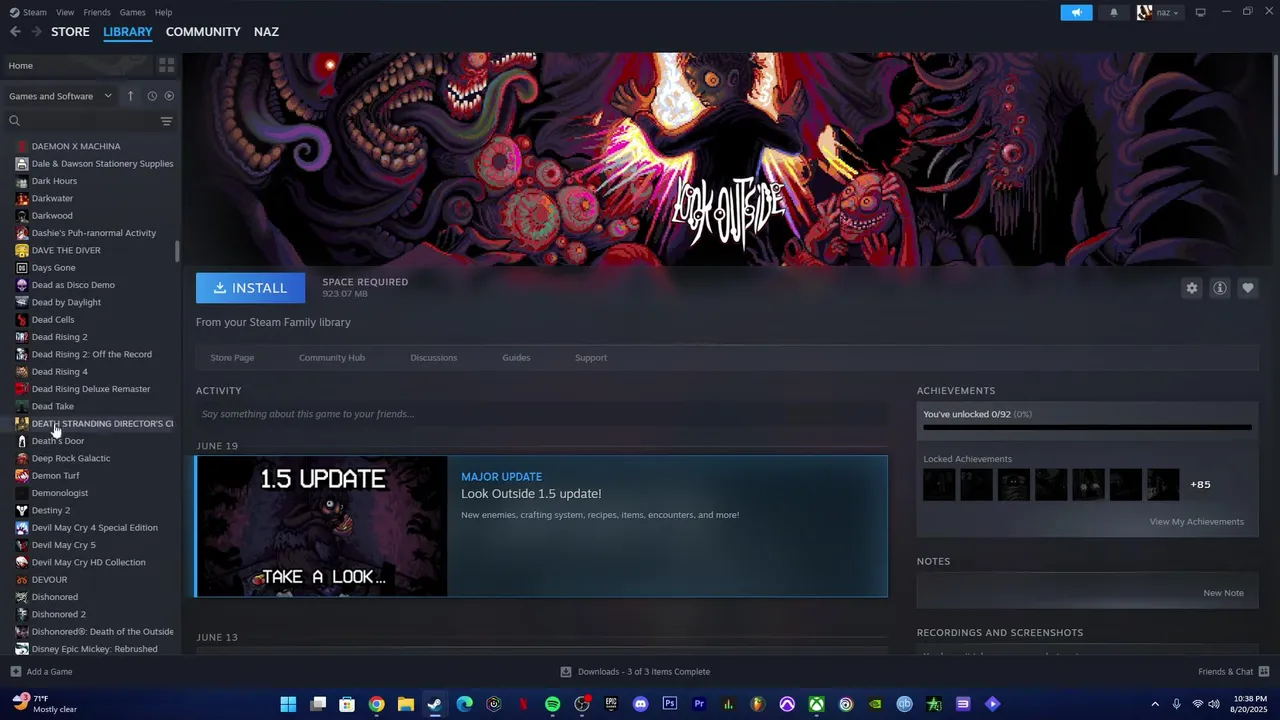Screen dimensions: 1280x720
Task: Select Dishonored 2 in library list
Action: click(59, 614)
